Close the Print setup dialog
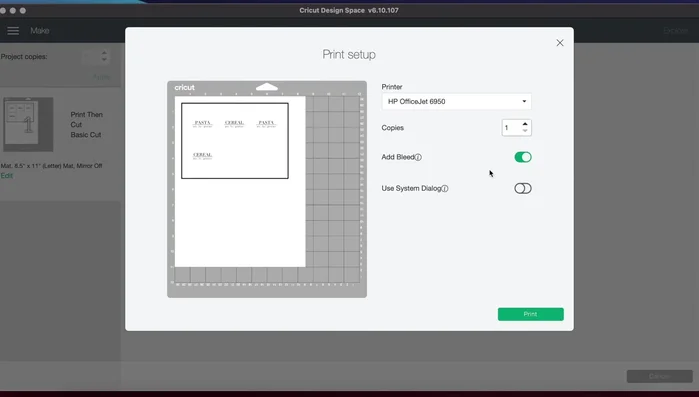The height and width of the screenshot is (397, 699). (559, 43)
